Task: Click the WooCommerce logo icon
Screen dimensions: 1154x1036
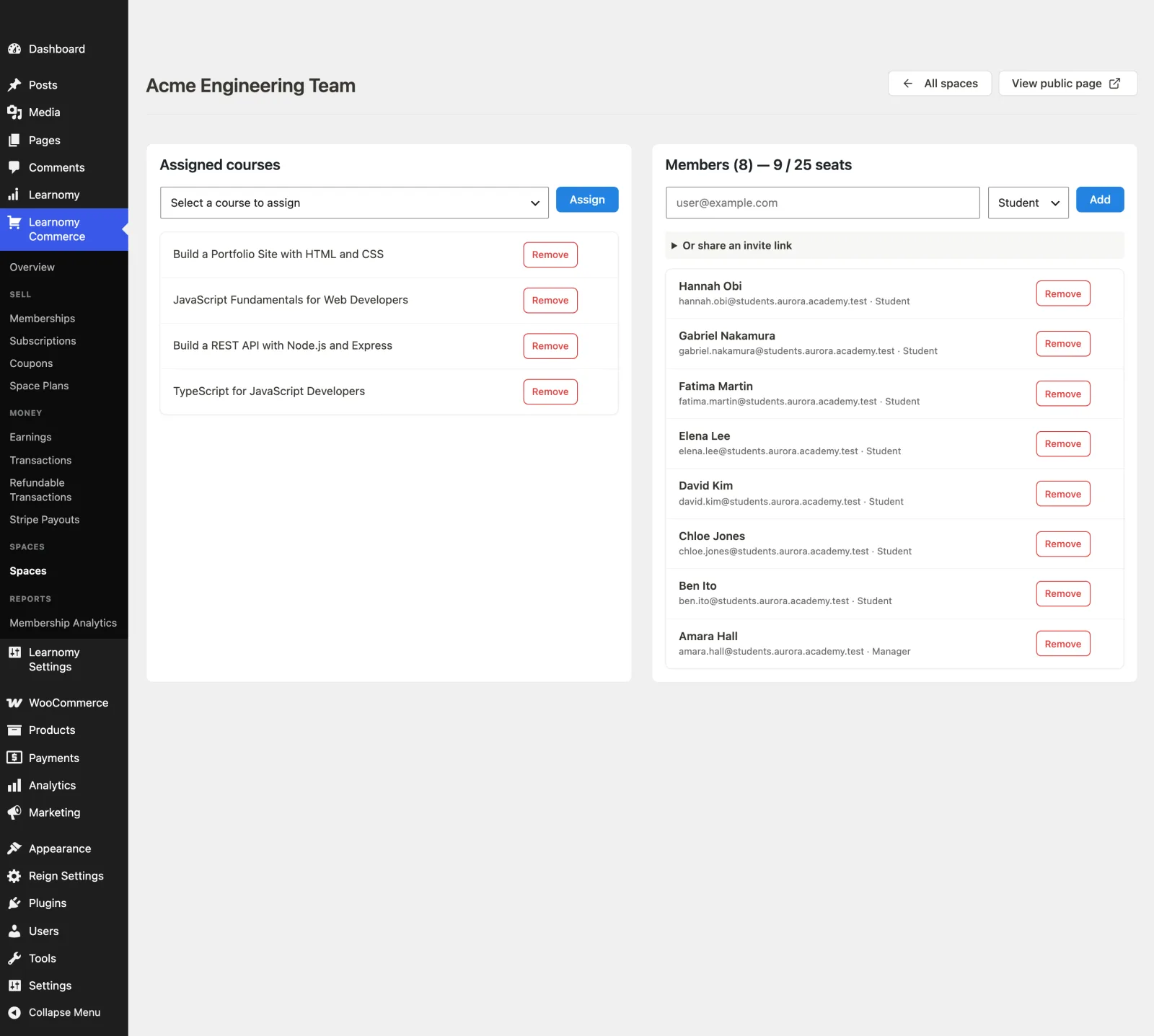Action: point(14,703)
